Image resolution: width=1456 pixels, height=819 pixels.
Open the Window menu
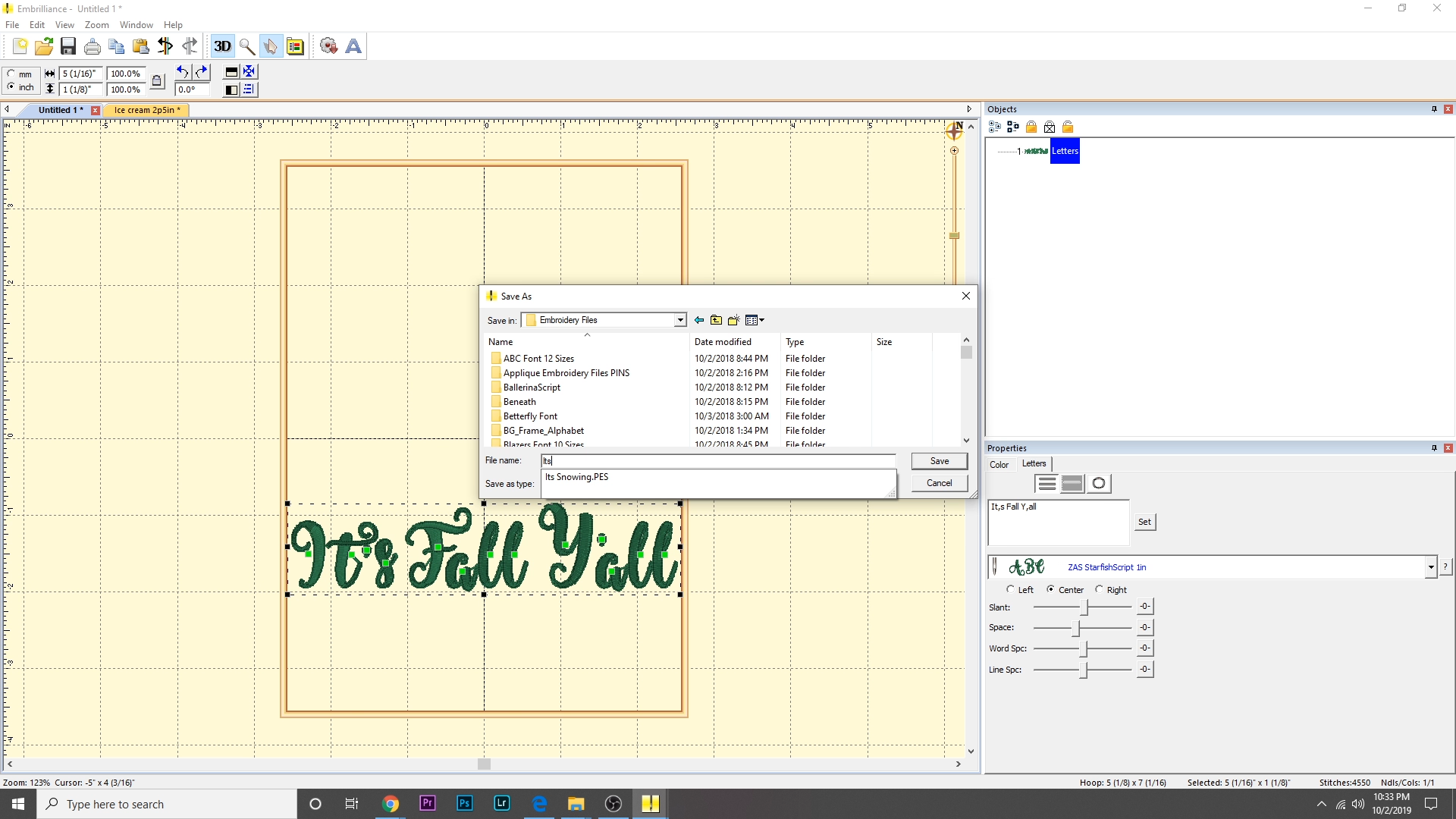(136, 24)
